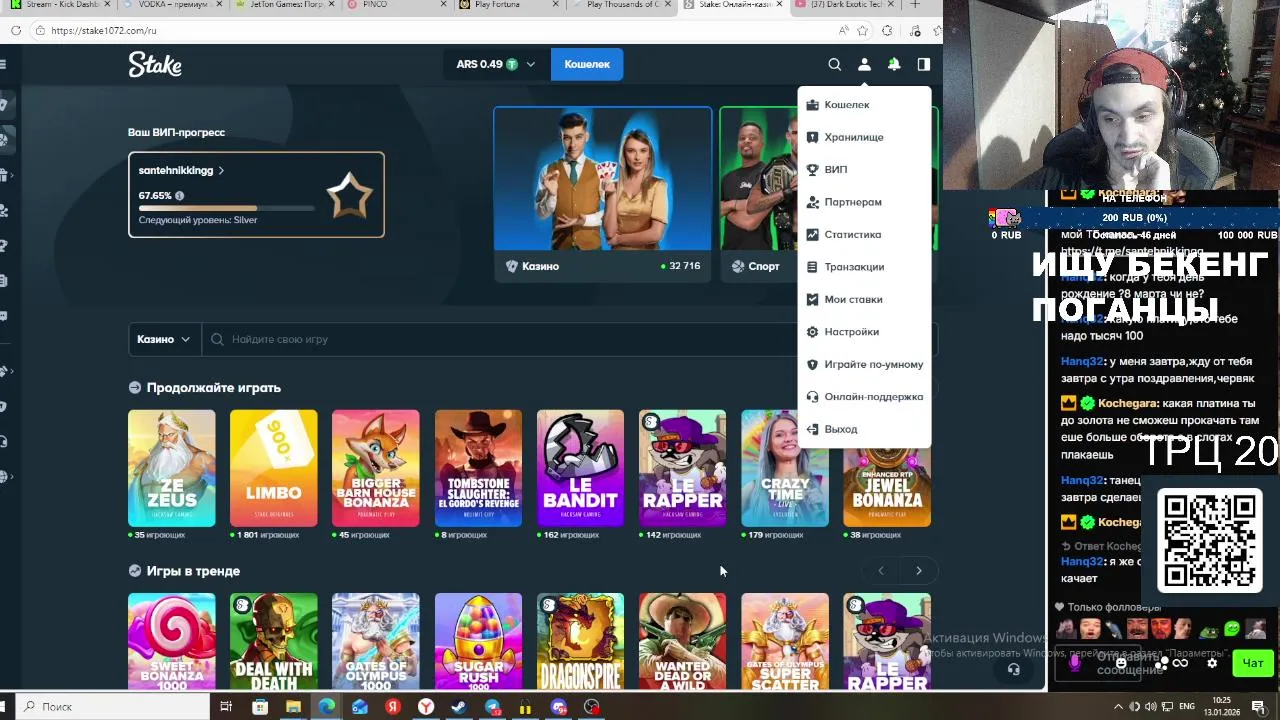The image size is (1280, 720).
Task: Select Хранилище in the user menu
Action: click(x=864, y=137)
